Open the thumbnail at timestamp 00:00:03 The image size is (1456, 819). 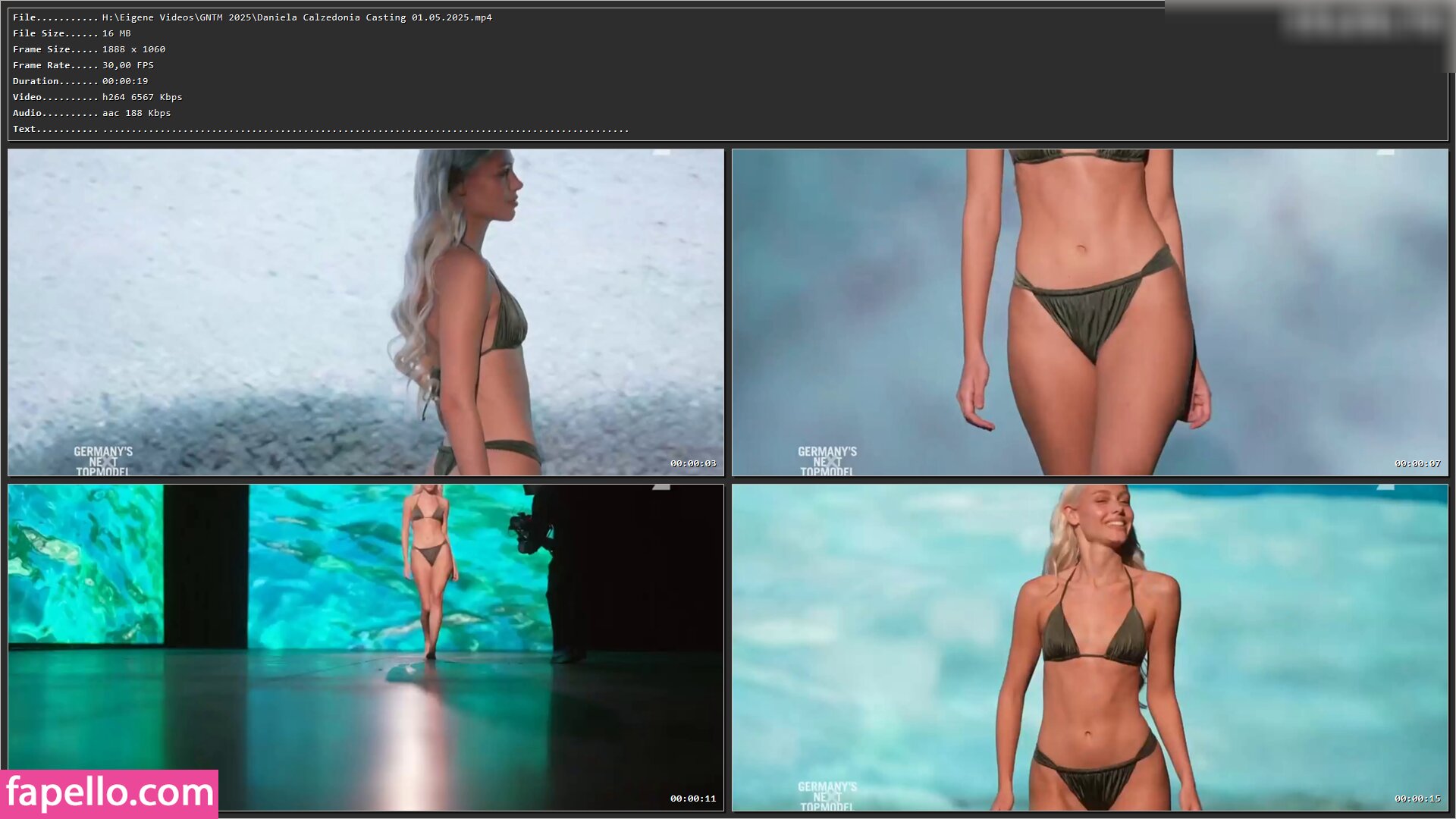point(366,312)
